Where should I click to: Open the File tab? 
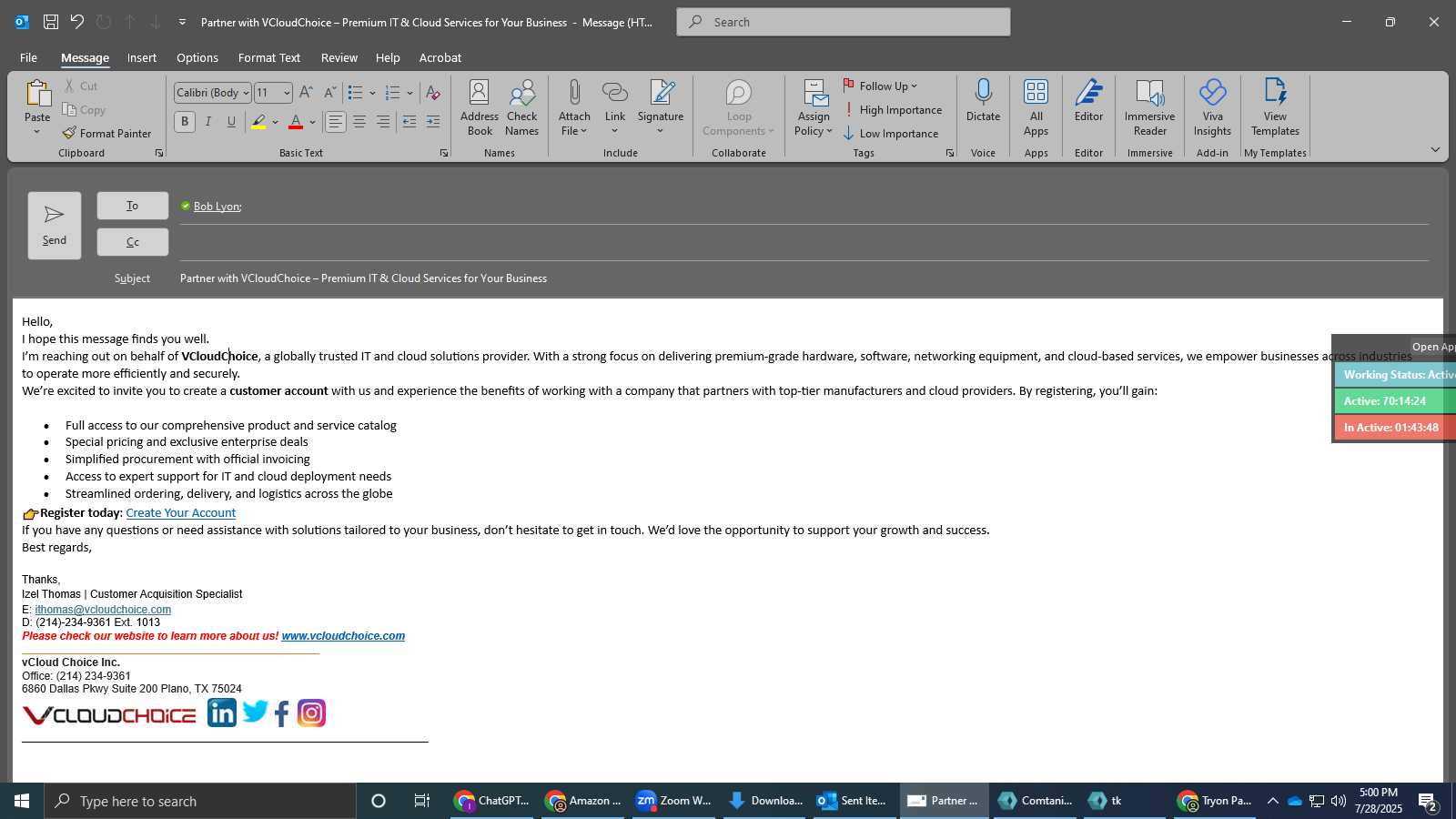pyautogui.click(x=28, y=57)
